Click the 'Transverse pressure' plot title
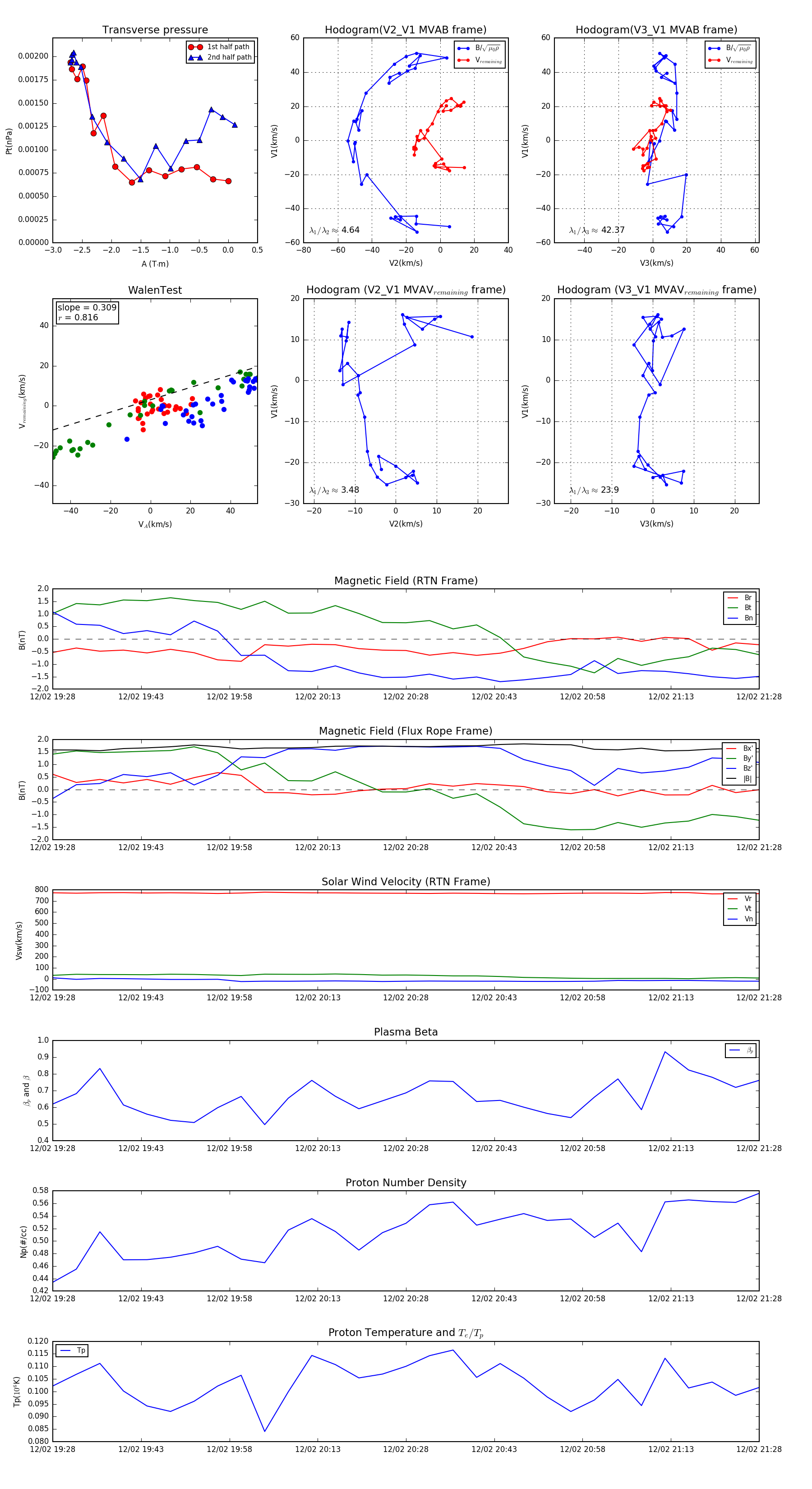This screenshot has height=1489, width=812. coord(155,29)
